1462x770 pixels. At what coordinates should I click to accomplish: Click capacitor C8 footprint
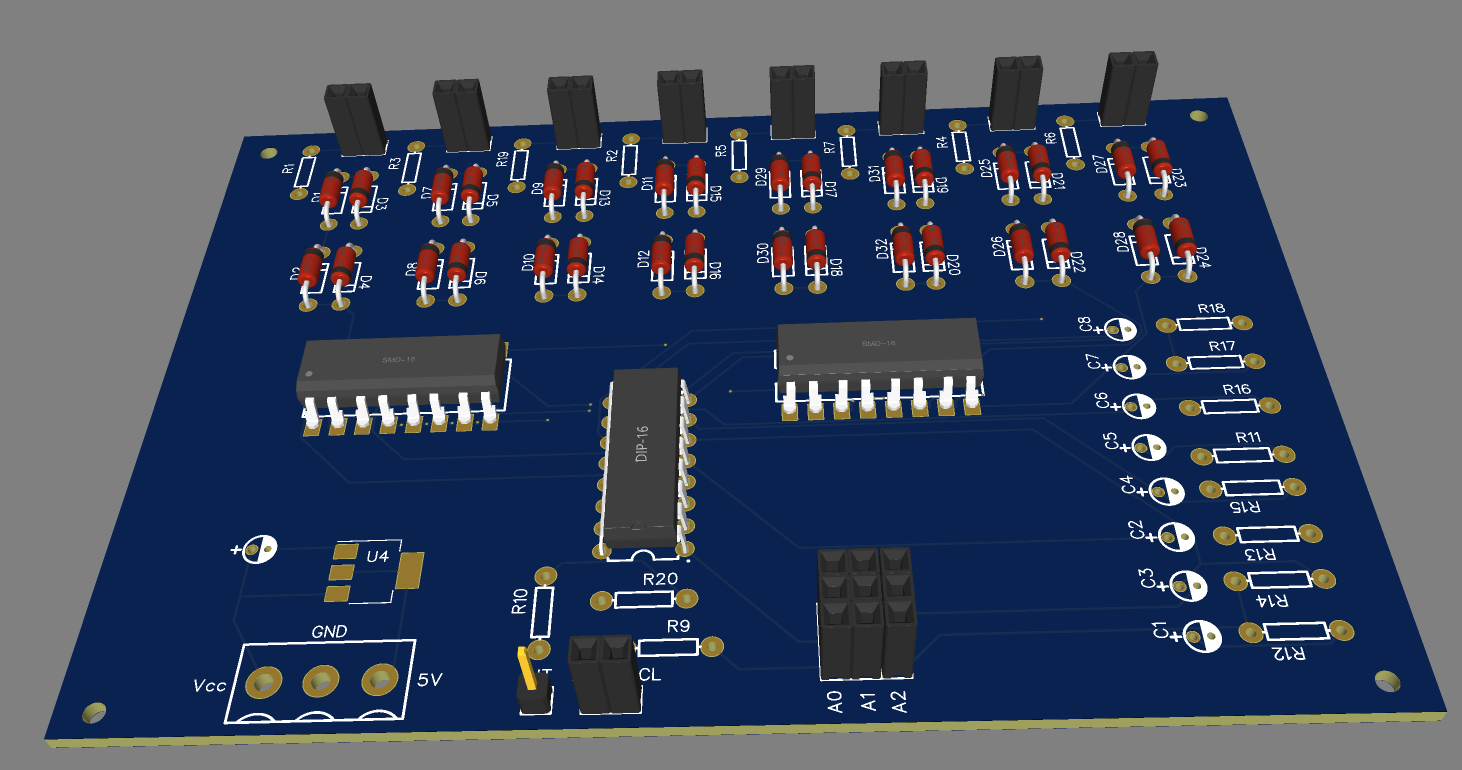tap(1122, 329)
